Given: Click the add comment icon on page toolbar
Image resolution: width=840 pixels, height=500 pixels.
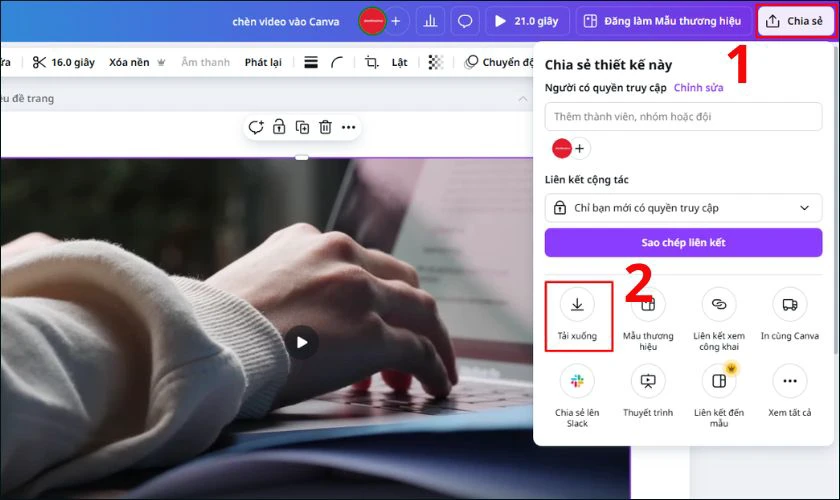Looking at the screenshot, I should click(256, 127).
